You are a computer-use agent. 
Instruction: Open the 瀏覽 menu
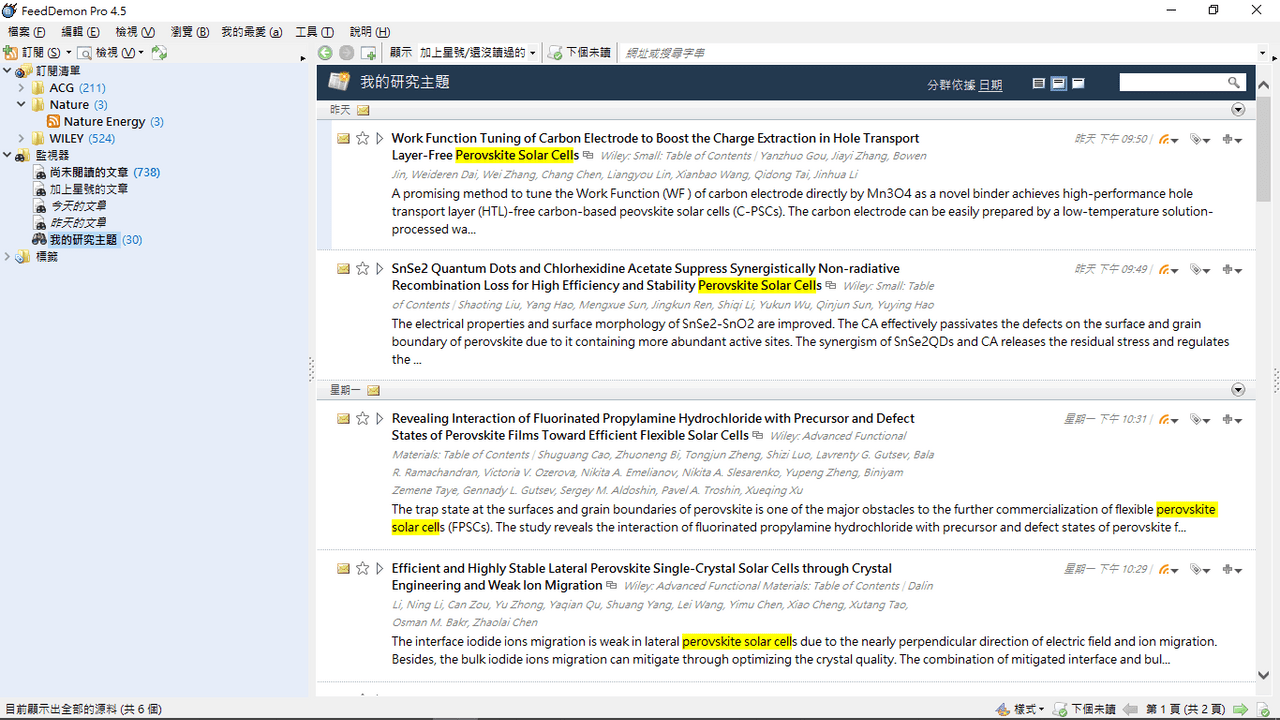click(190, 32)
